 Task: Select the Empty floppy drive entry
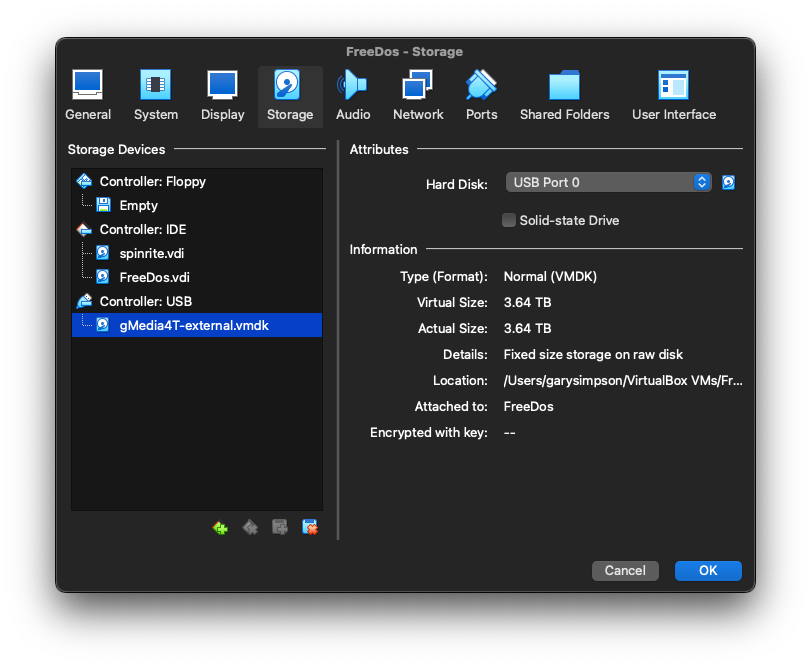[x=138, y=206]
